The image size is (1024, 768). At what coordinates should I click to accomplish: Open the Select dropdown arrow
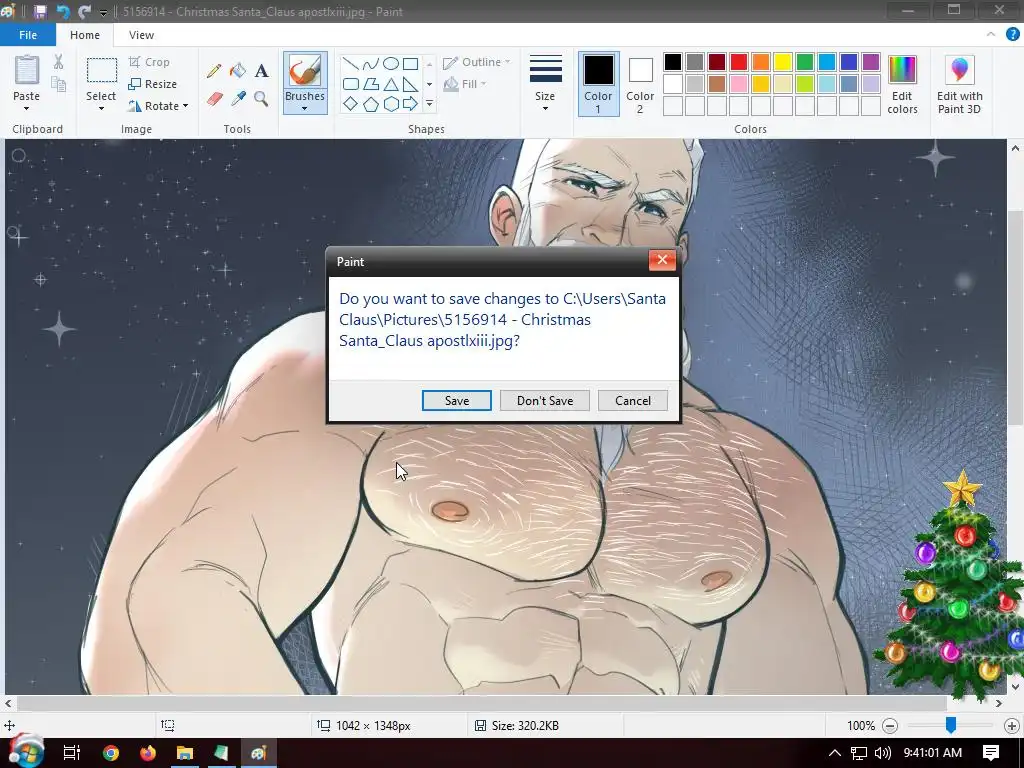pos(101,108)
